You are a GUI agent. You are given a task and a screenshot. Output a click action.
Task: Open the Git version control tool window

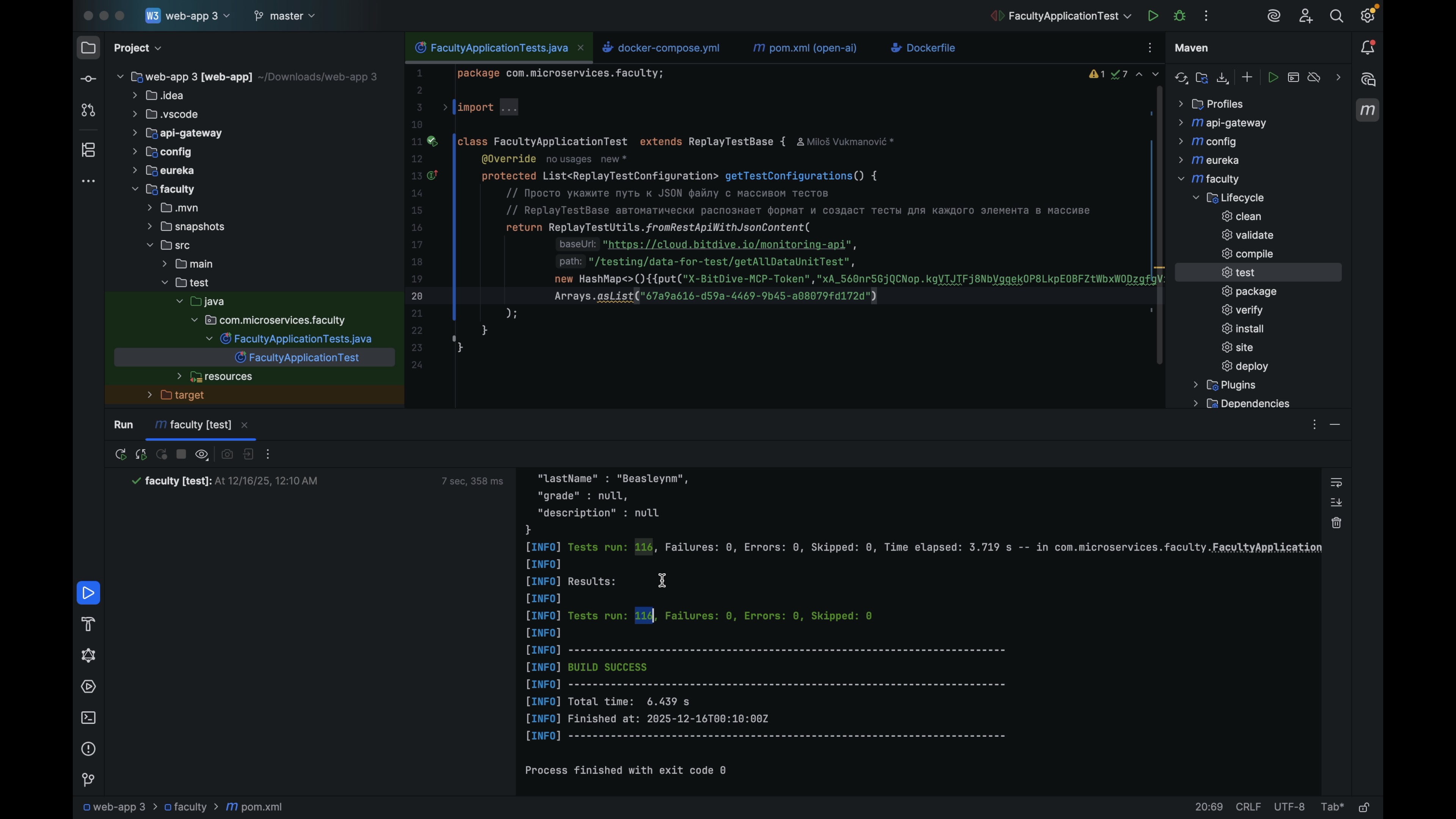tap(88, 780)
